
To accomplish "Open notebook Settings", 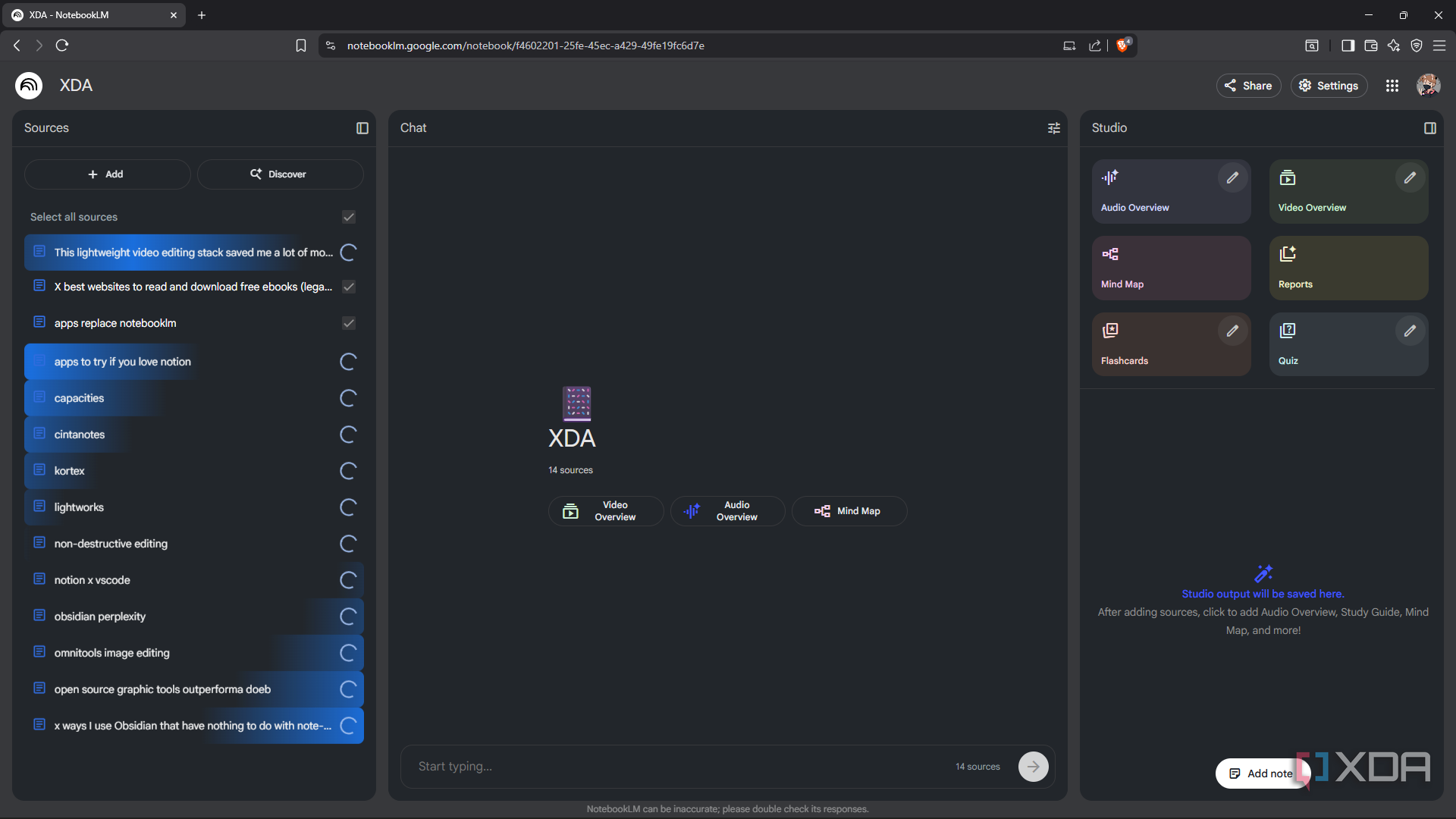I will [1329, 86].
